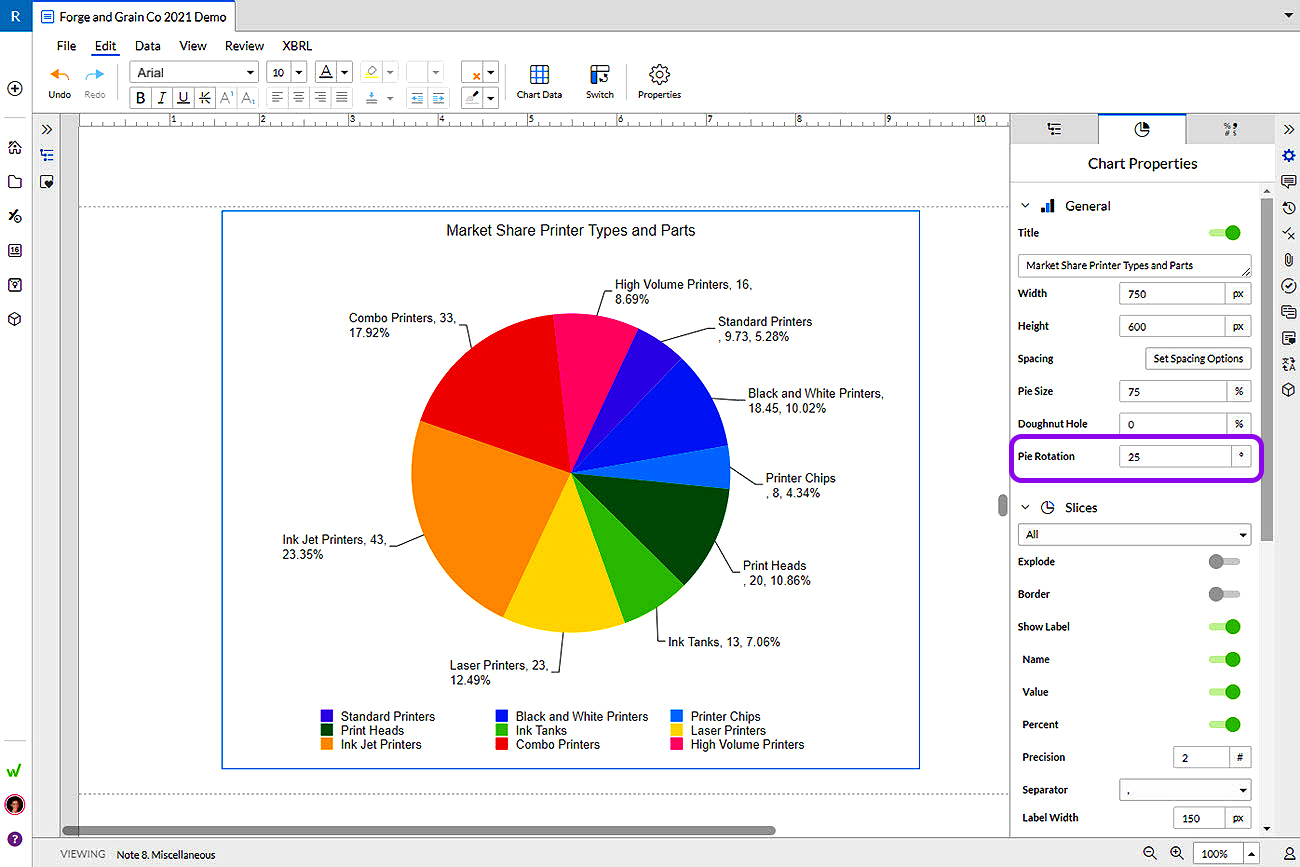The width and height of the screenshot is (1300, 867).
Task: Click the Chart Data icon
Action: 539,76
